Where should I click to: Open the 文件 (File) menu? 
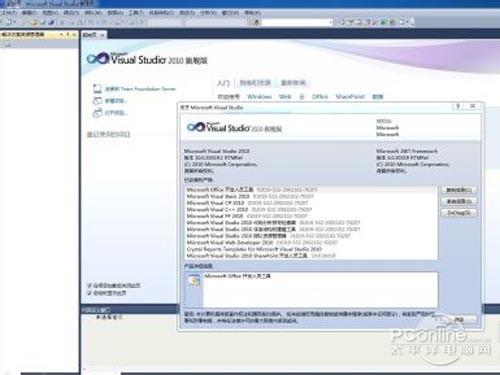click(x=8, y=13)
